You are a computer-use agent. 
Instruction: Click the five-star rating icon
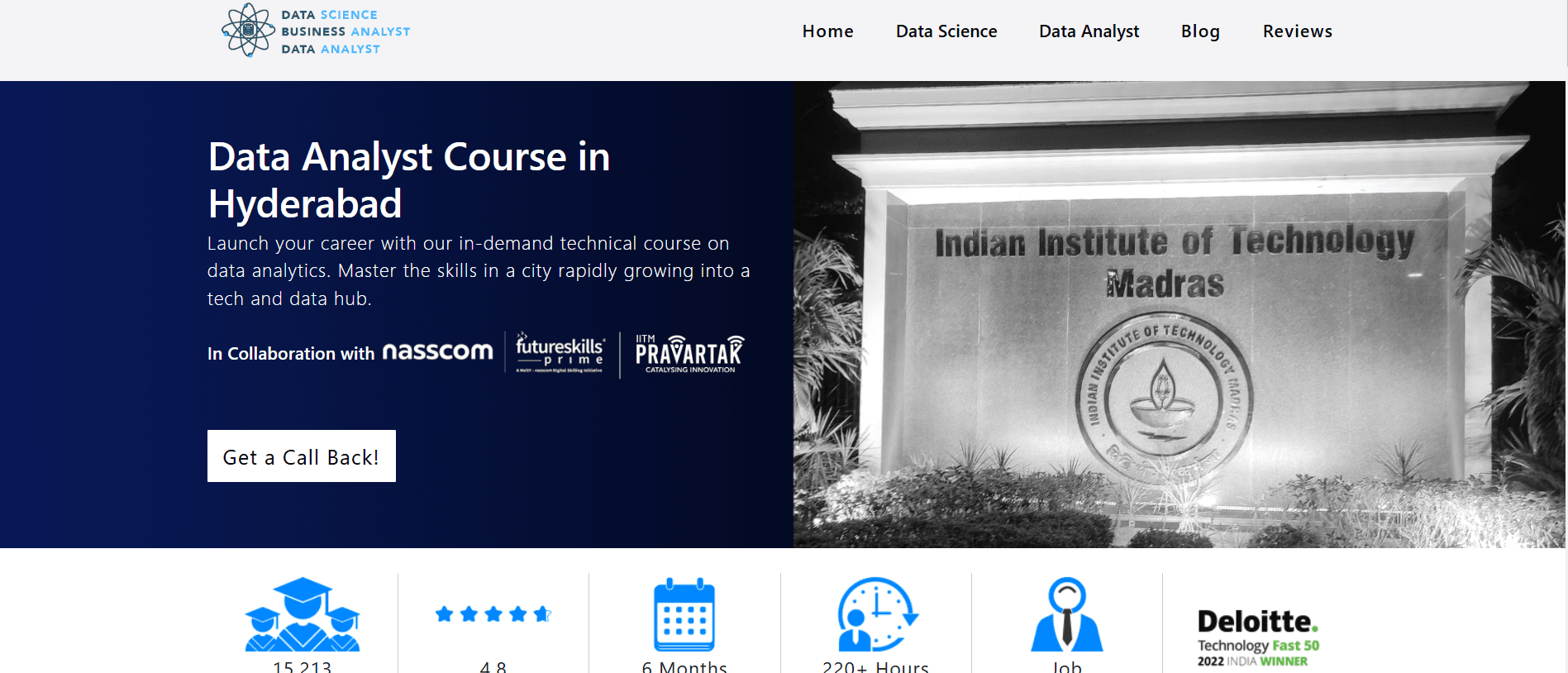(x=493, y=614)
